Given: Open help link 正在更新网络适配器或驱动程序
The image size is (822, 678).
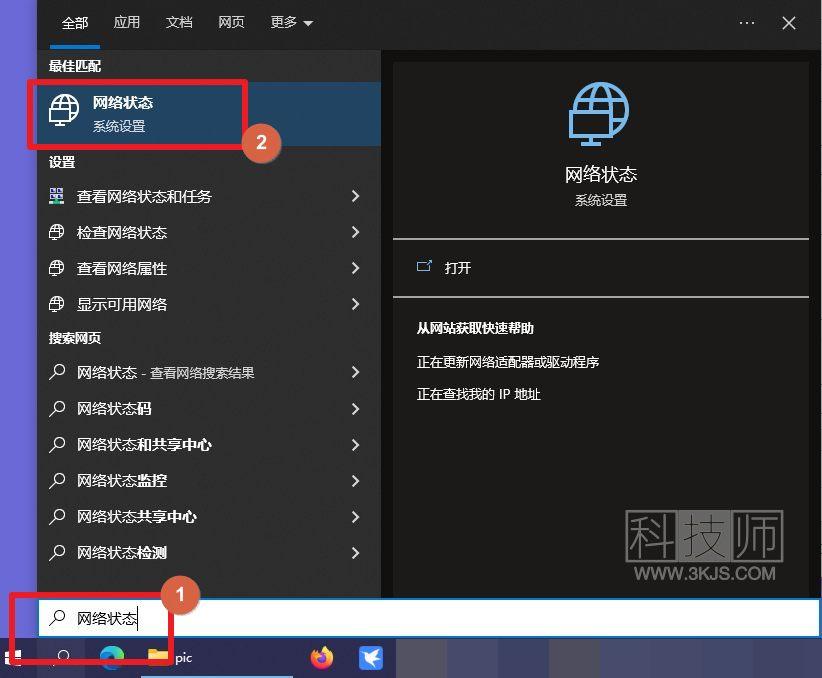Looking at the screenshot, I should coord(507,362).
